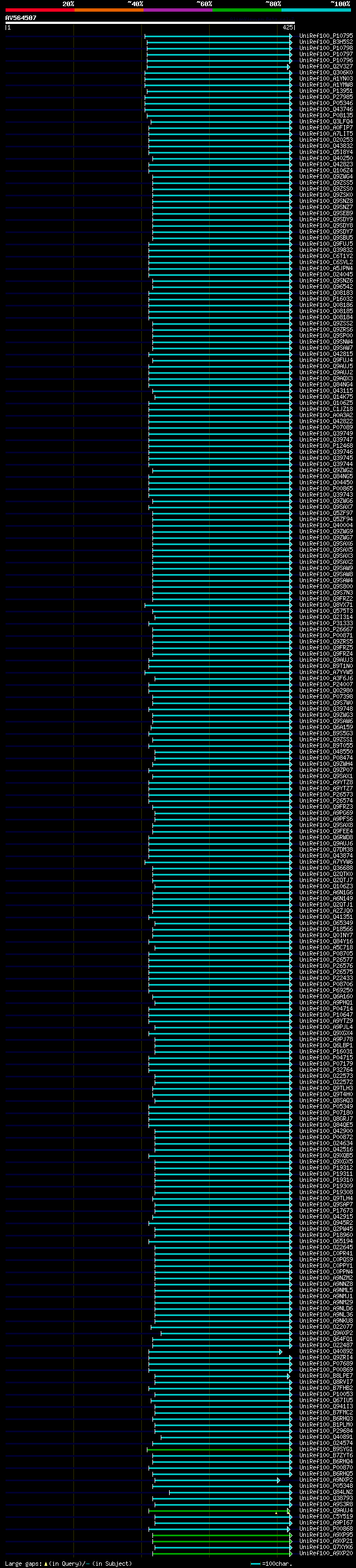Select the UniRef100_P13951 label
The width and height of the screenshot is (356, 1568).
[325, 91]
